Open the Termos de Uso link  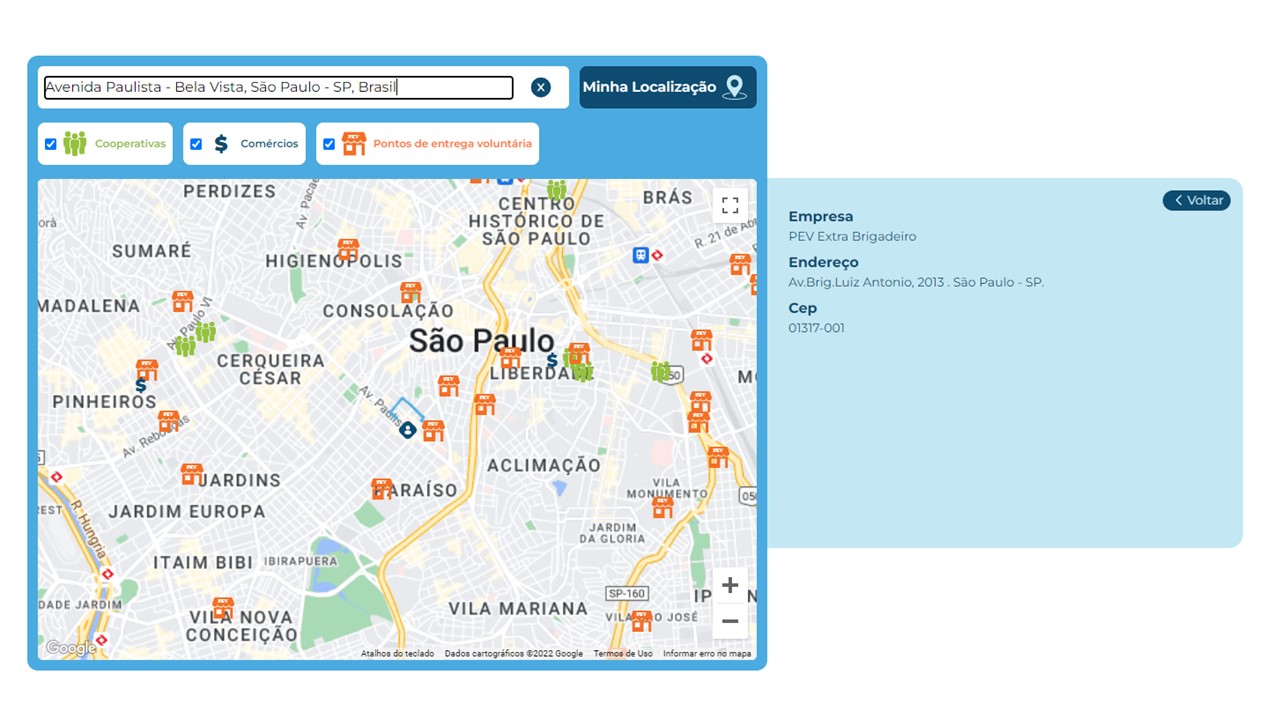[x=622, y=653]
